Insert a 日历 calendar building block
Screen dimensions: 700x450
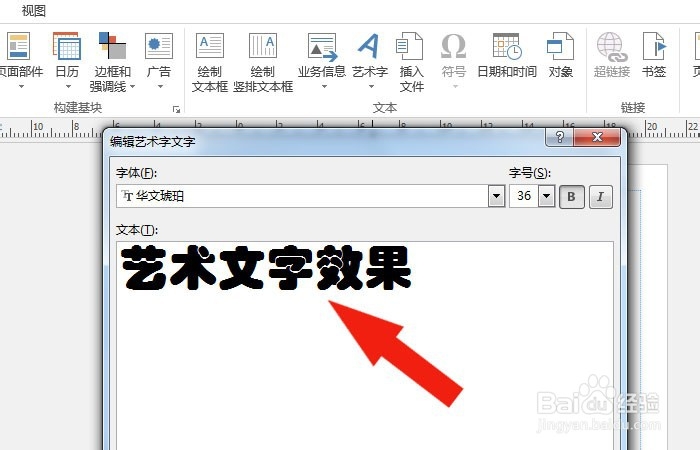click(67, 60)
